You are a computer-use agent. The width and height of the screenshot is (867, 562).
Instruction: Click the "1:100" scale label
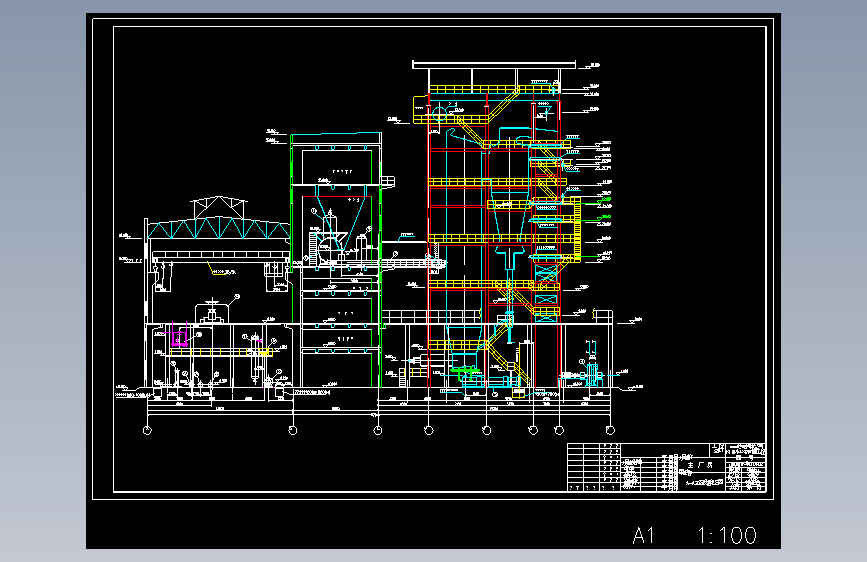click(727, 535)
